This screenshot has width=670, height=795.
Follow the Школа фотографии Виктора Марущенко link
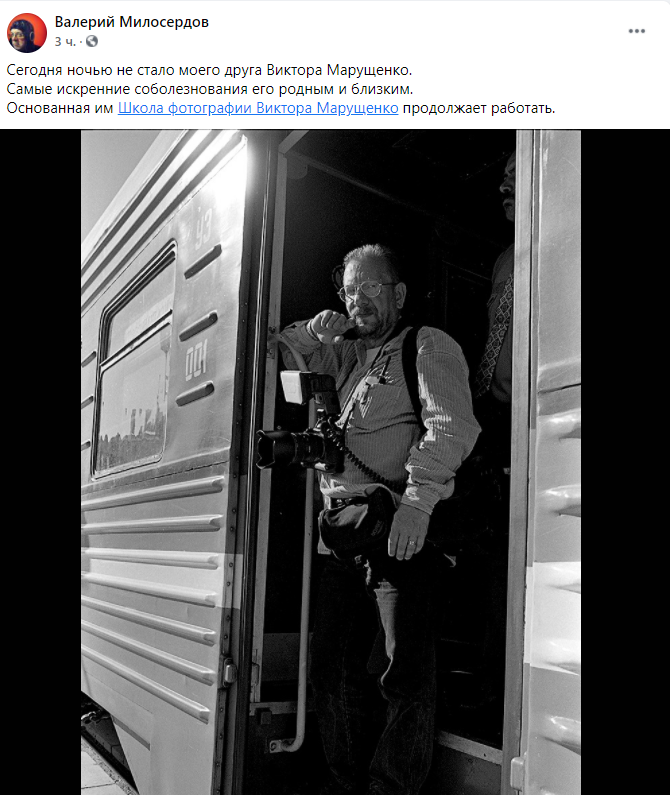[x=258, y=108]
